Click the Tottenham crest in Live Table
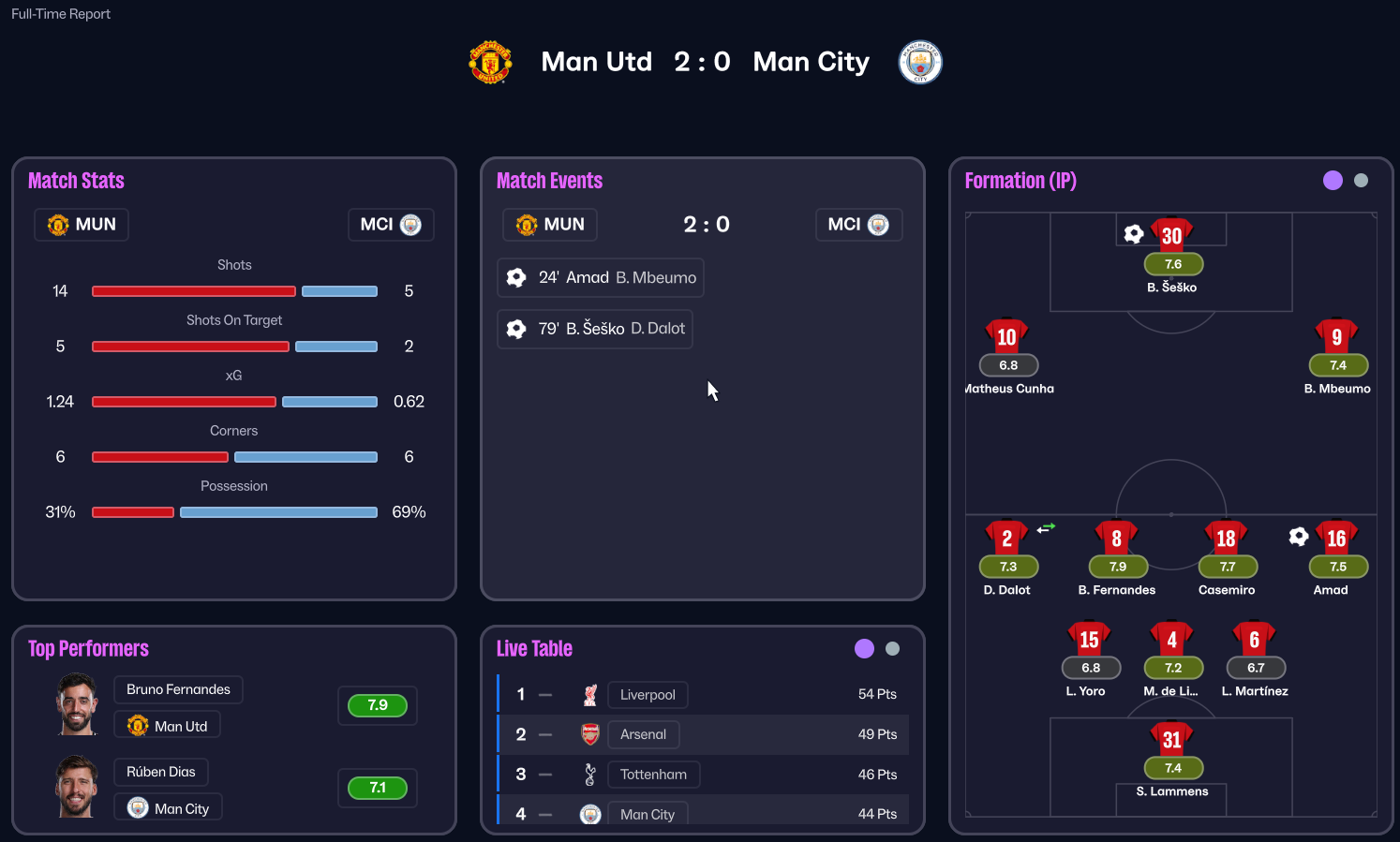This screenshot has width=1400, height=842. point(590,775)
